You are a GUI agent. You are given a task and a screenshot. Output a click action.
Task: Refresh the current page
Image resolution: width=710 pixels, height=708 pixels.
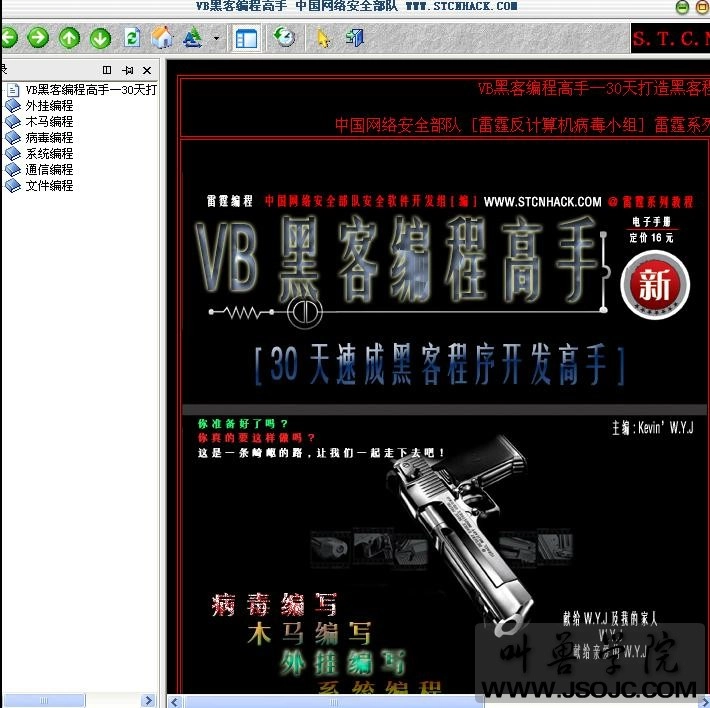point(132,38)
